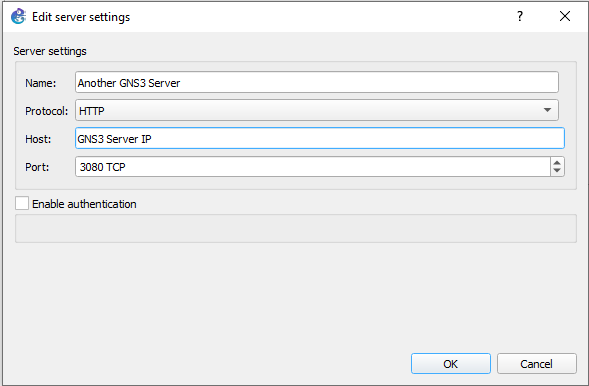Screen dimensions: 589x386
Task: Click the 'Host:' label text
Action: pyautogui.click(x=38, y=139)
